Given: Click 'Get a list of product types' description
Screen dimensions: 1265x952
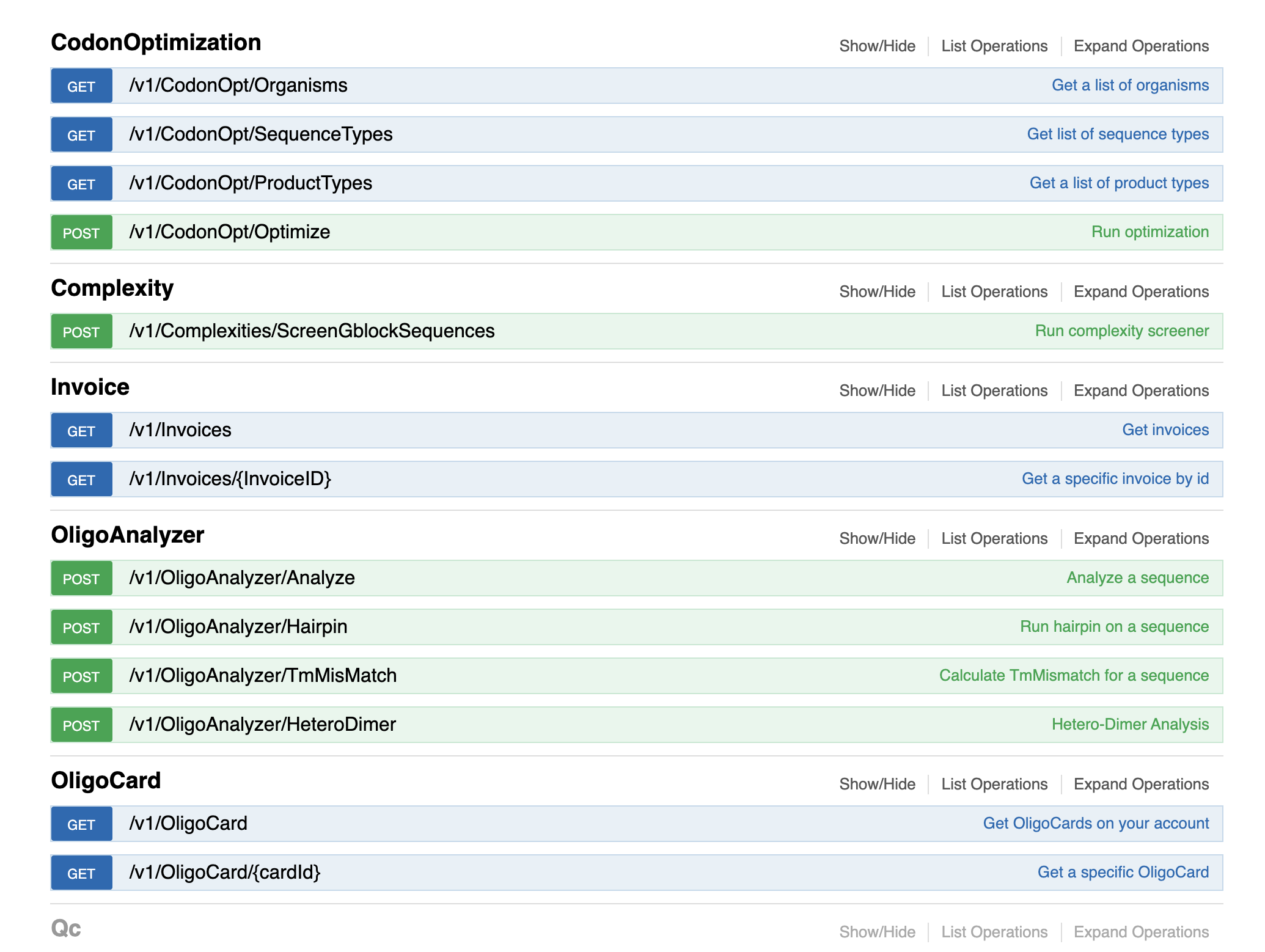Looking at the screenshot, I should (x=1119, y=183).
